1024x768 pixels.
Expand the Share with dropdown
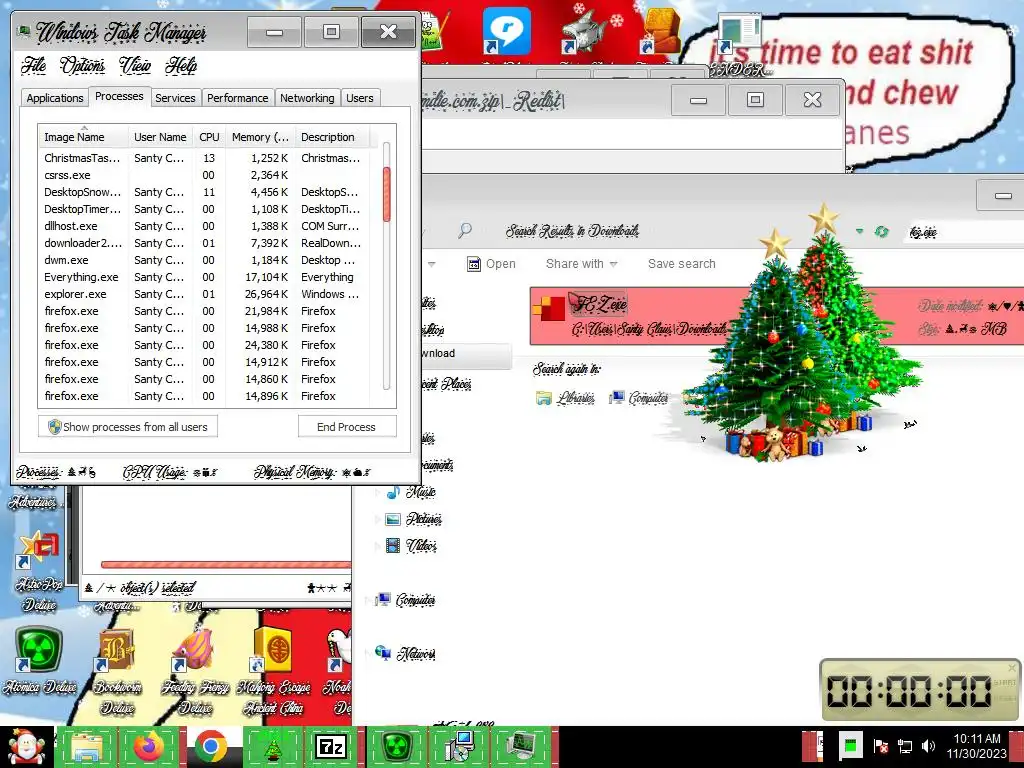pos(581,264)
